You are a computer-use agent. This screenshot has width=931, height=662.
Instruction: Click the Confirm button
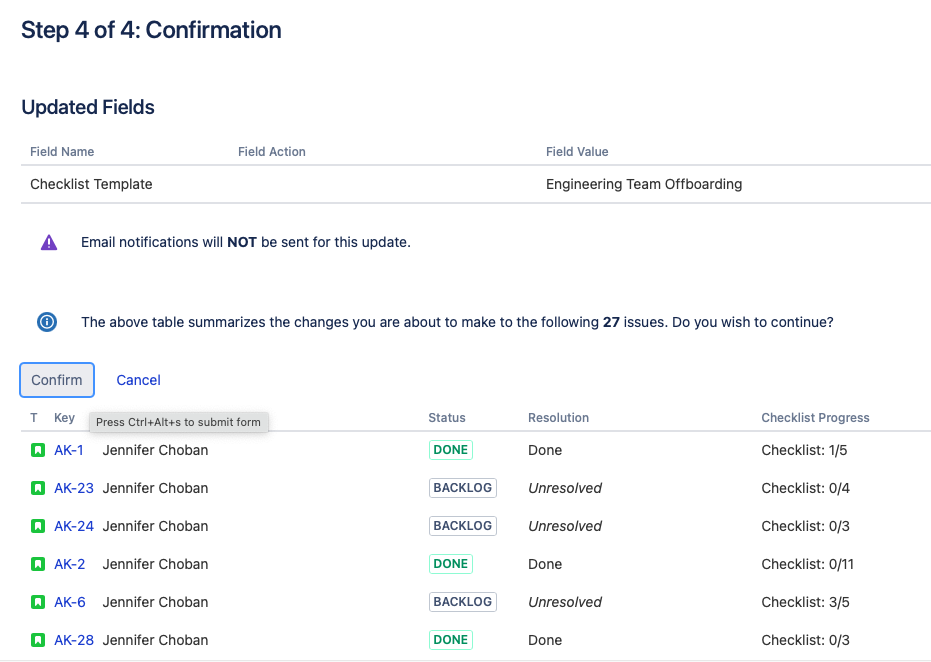coord(57,380)
